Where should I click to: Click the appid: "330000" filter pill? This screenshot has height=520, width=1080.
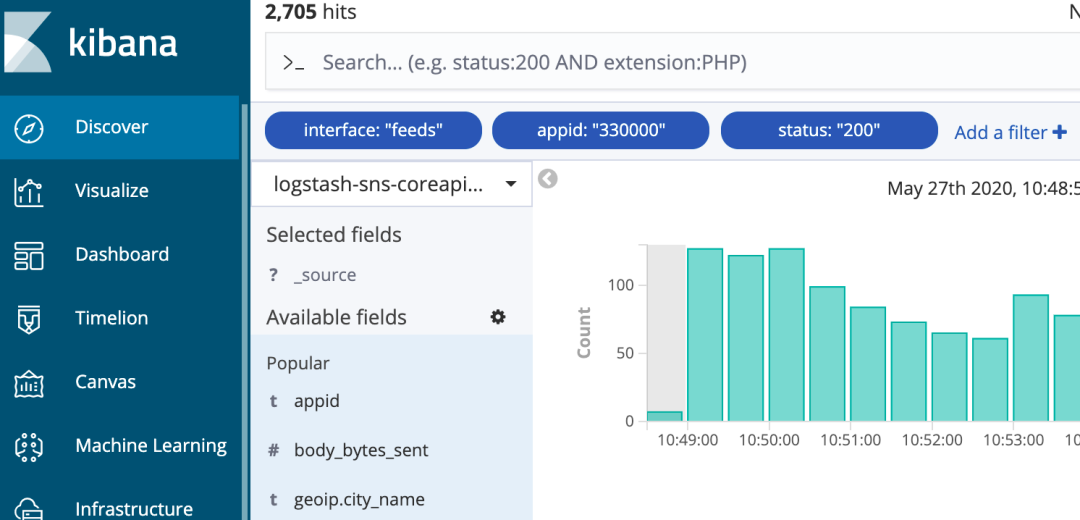(x=601, y=130)
